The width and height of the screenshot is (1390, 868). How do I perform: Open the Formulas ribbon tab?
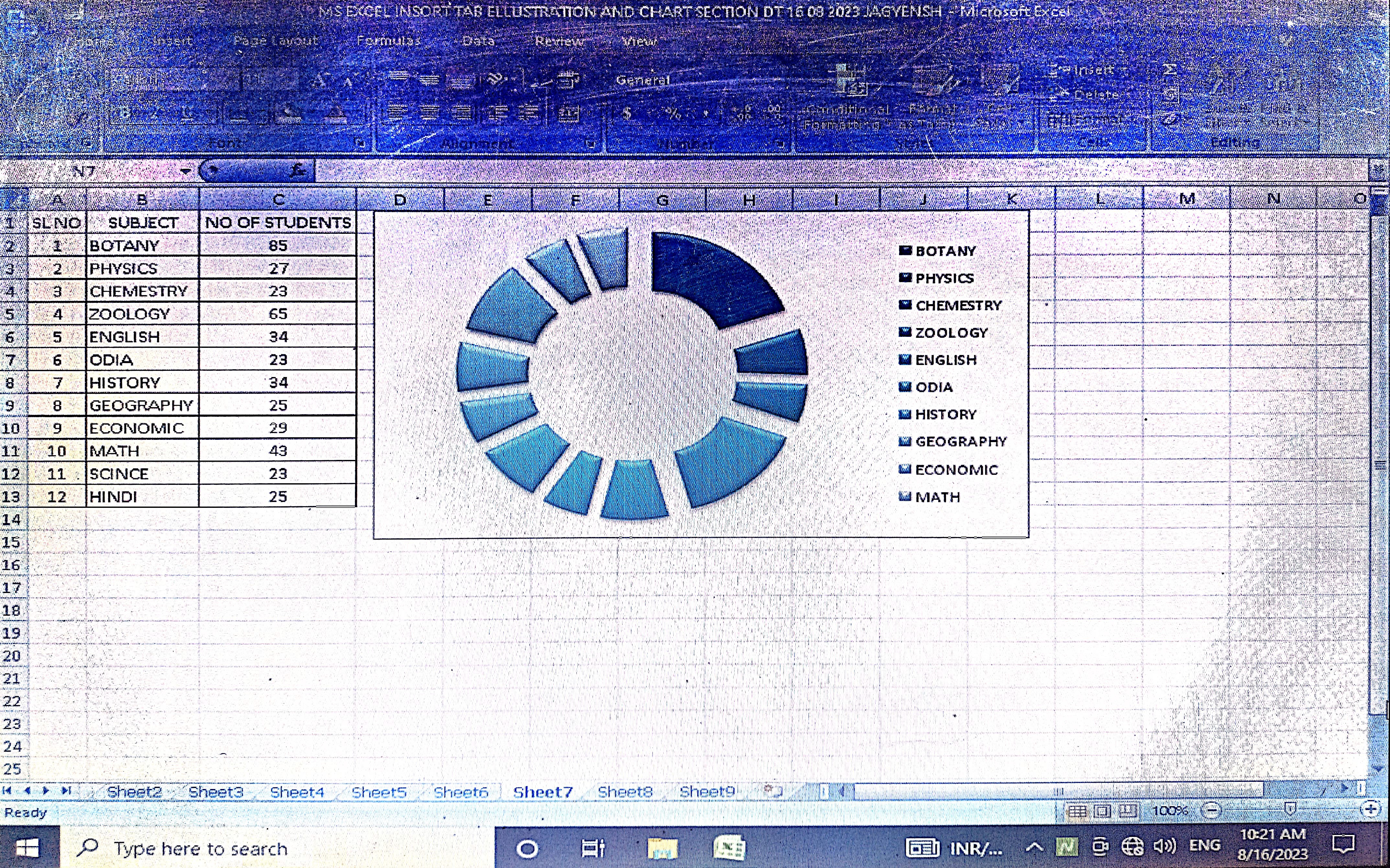point(389,41)
